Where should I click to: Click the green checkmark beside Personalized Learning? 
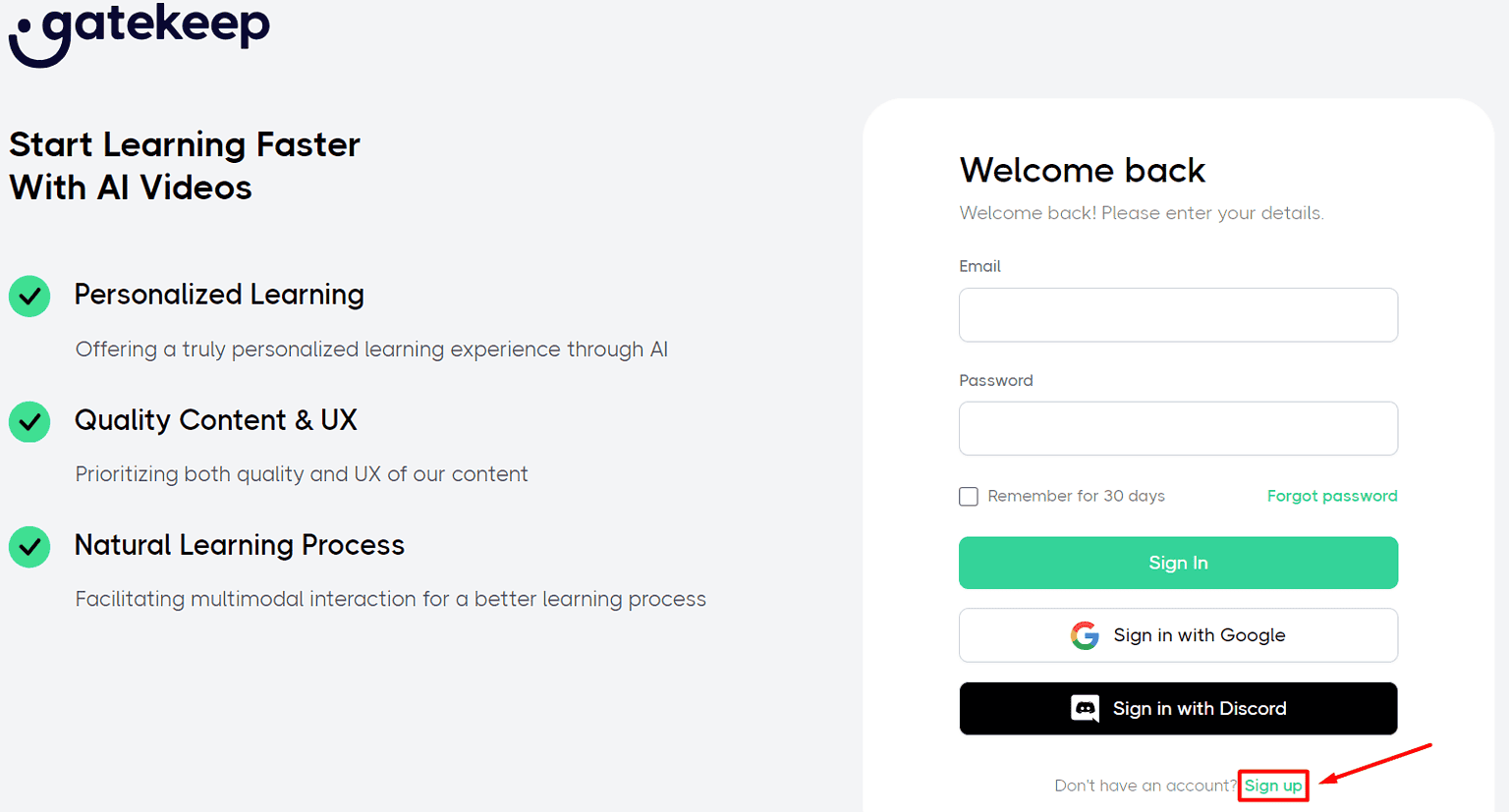(29, 296)
